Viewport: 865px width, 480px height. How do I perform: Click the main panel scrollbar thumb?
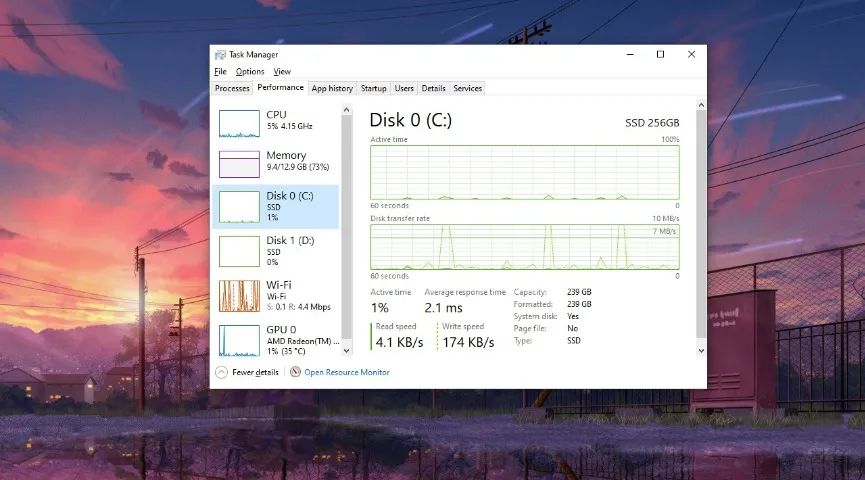(701, 225)
